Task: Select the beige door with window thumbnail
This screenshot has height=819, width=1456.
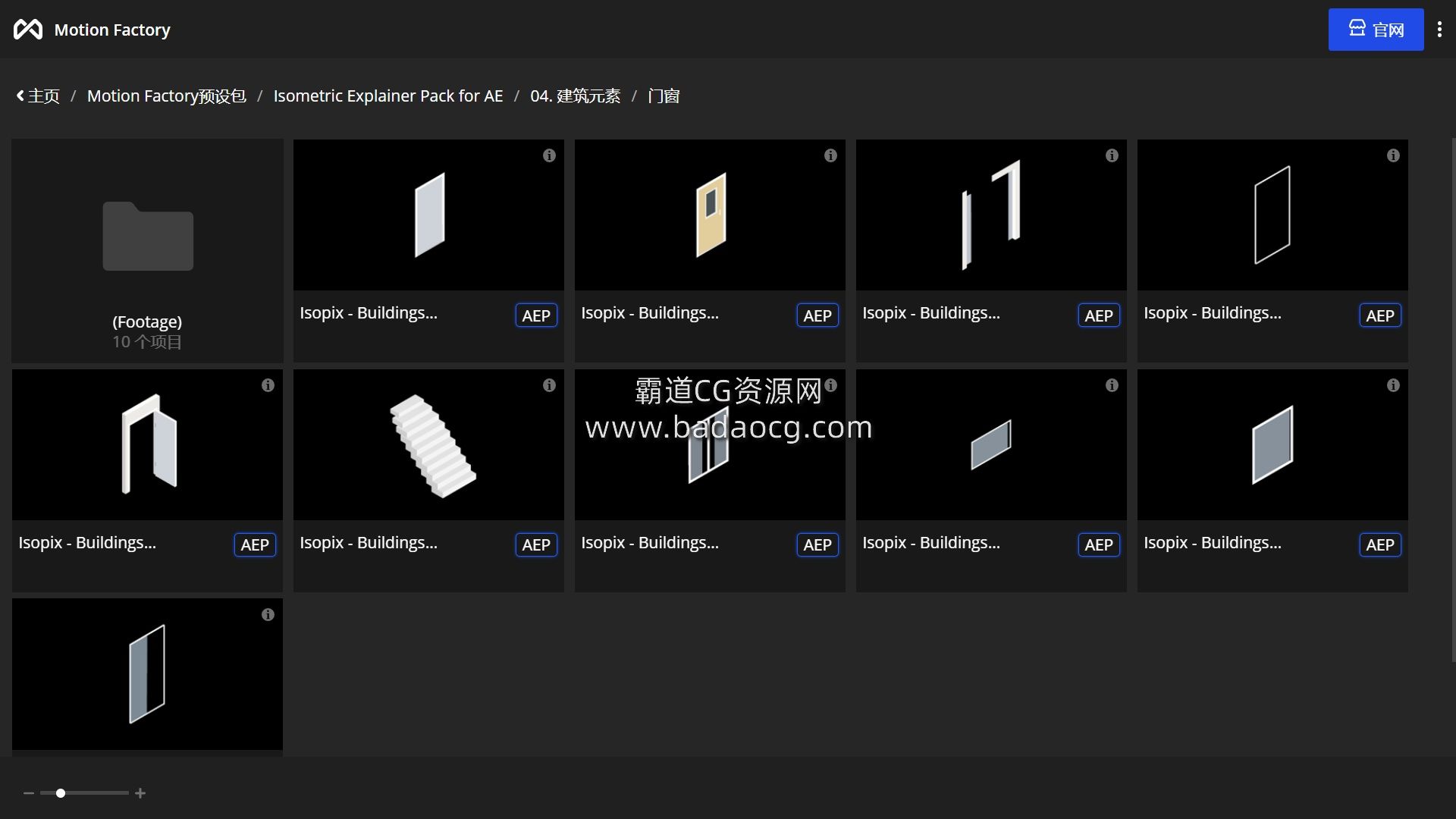Action: (710, 215)
